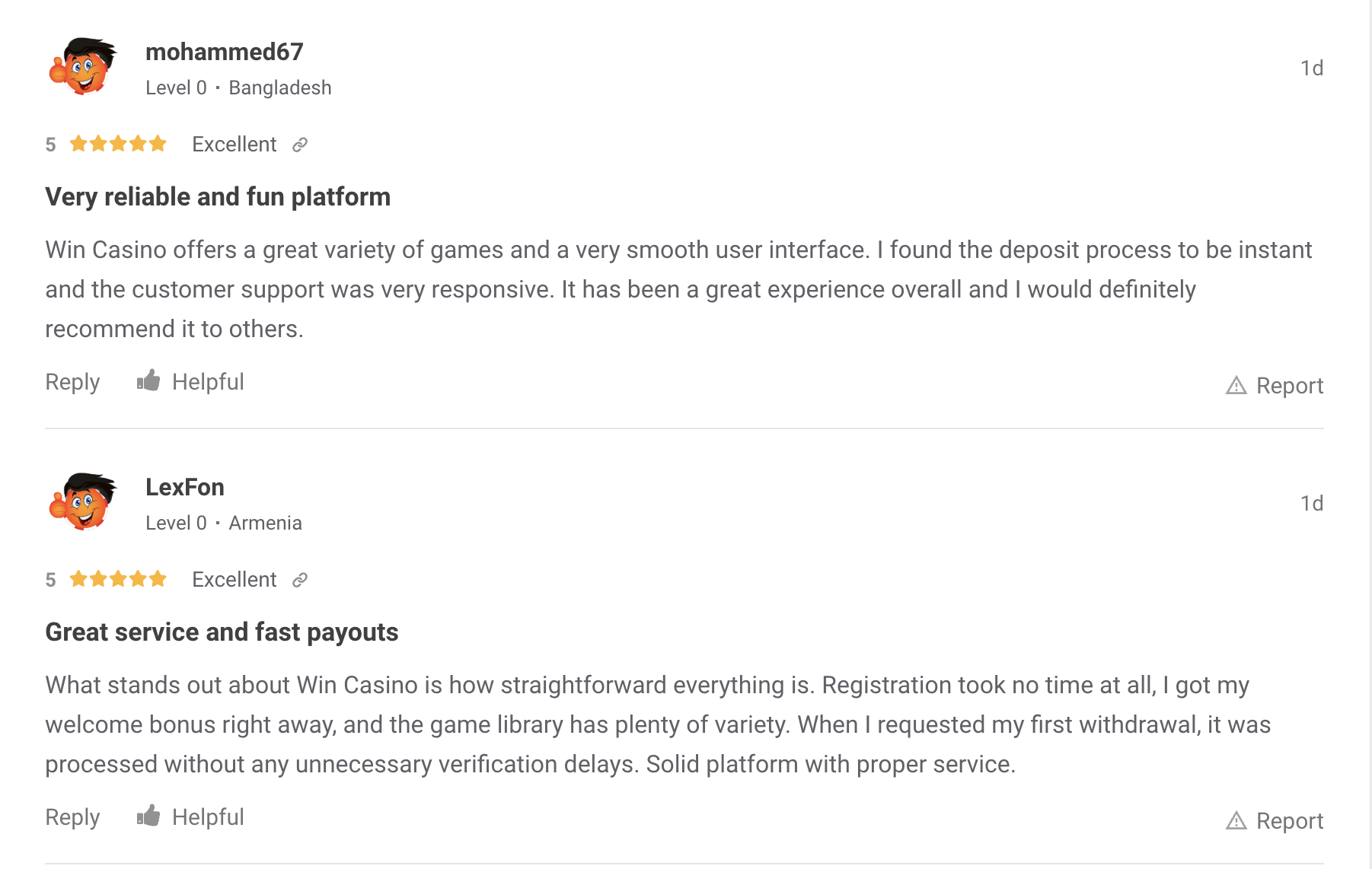
Task: Click the star rating on mohammed67's review
Action: tap(118, 144)
